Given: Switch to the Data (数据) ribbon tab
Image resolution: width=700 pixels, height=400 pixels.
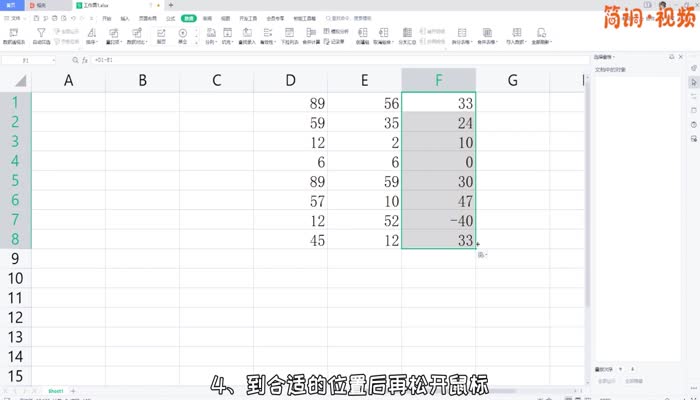Looking at the screenshot, I should pos(187,18).
